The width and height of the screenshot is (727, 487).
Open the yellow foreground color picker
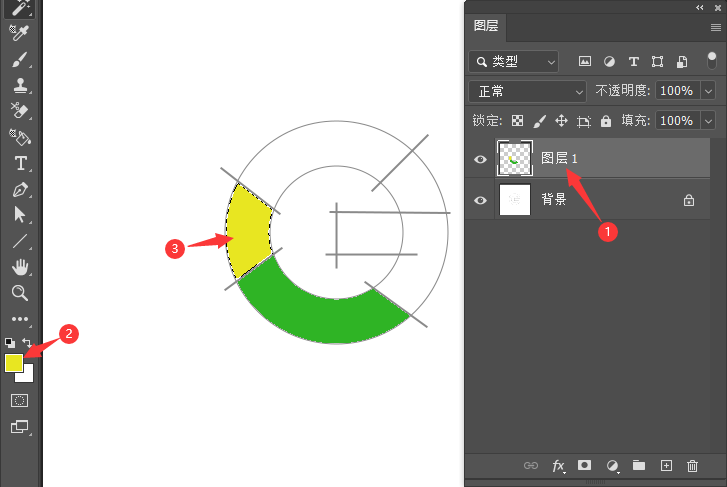coord(13,362)
